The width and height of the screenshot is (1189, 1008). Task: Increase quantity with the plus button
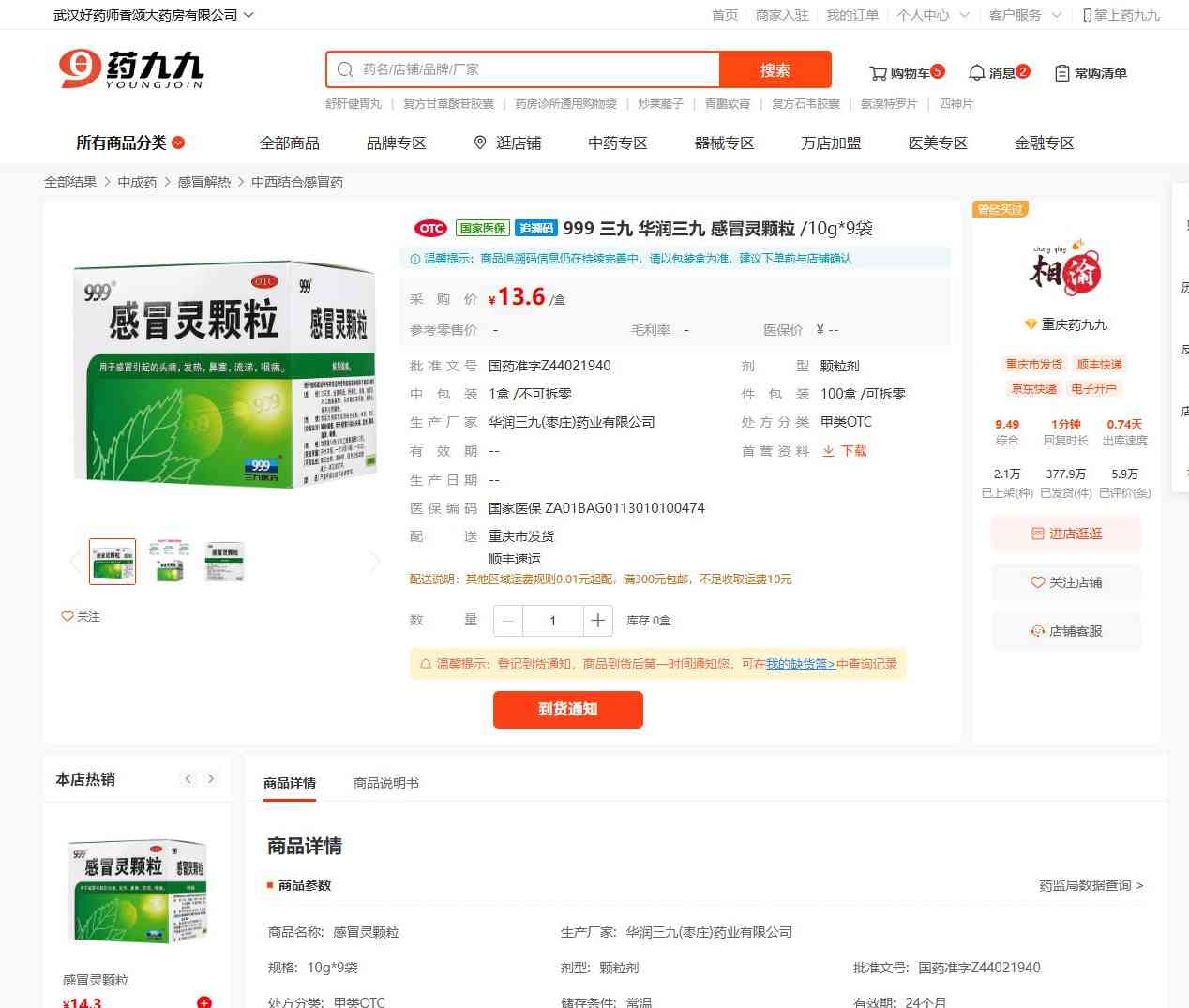coord(597,620)
